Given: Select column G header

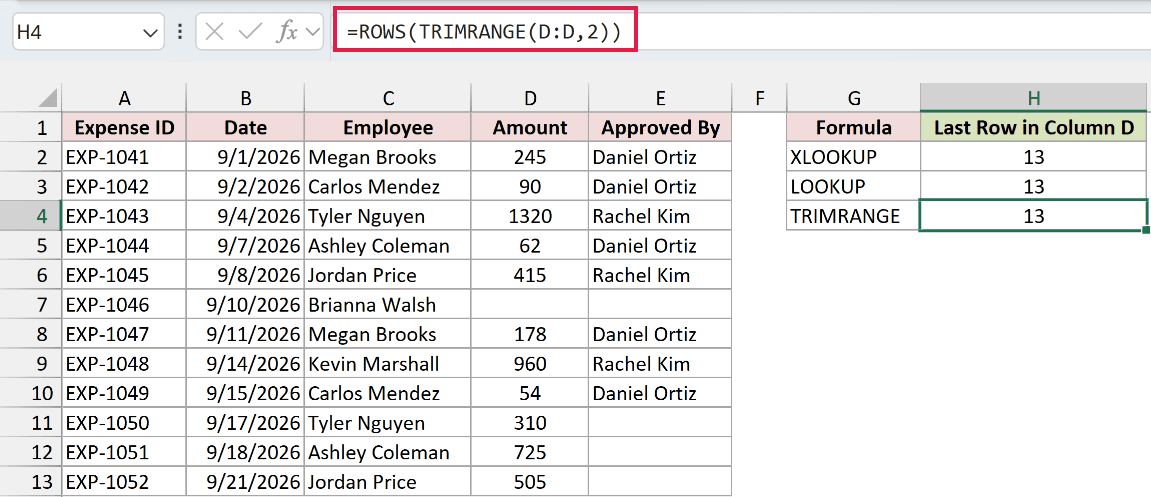Looking at the screenshot, I should (853, 98).
